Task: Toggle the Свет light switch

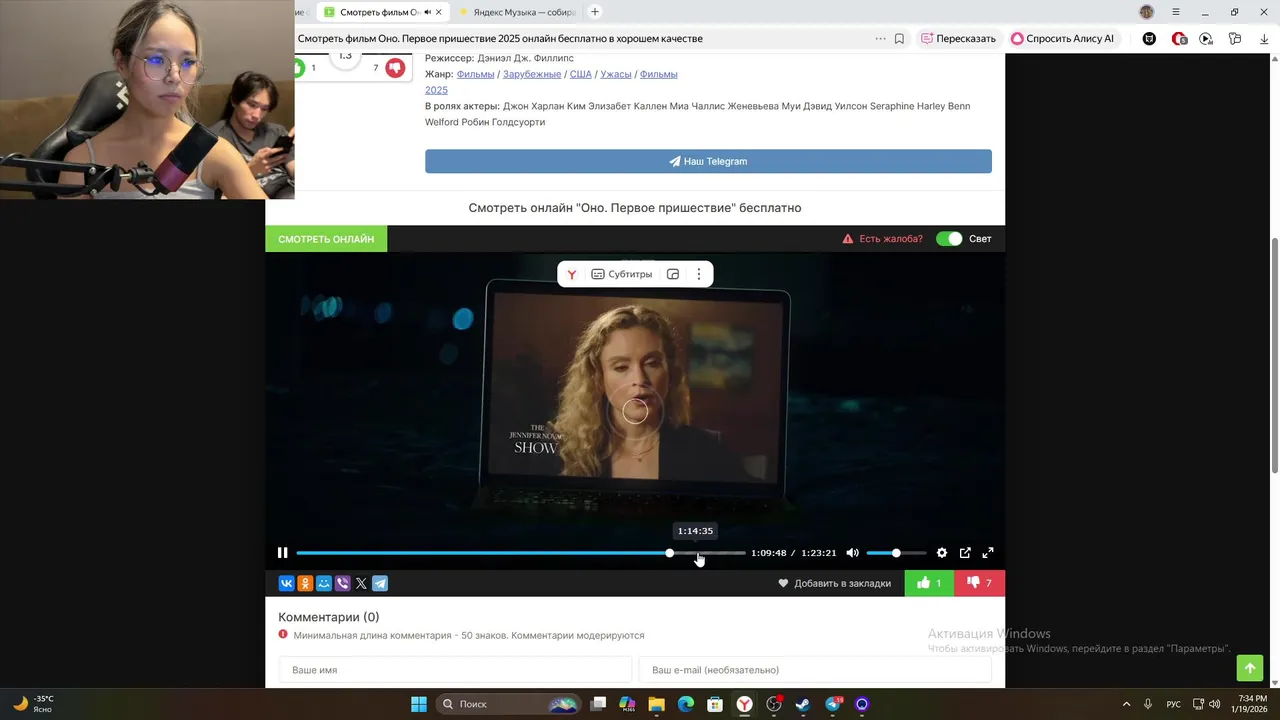Action: (x=949, y=239)
